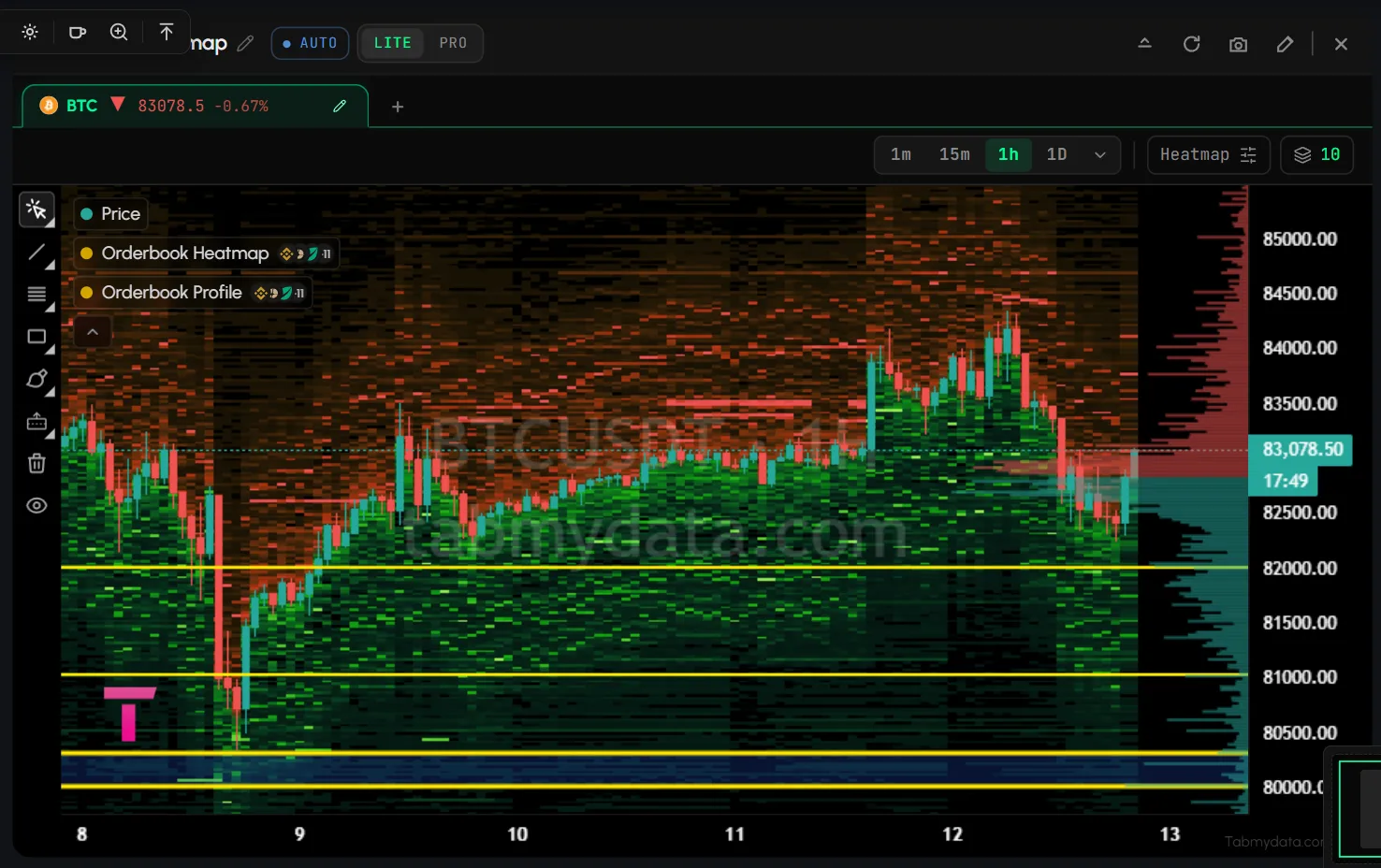Choose the 1D timeframe
1381x868 pixels.
click(x=1056, y=154)
